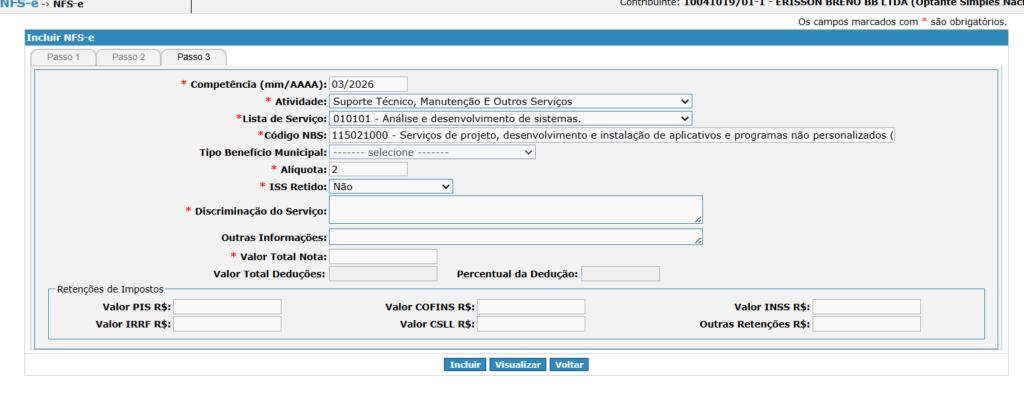Click the Valor PIS R$ field
The width and height of the screenshot is (1024, 414).
(x=227, y=307)
